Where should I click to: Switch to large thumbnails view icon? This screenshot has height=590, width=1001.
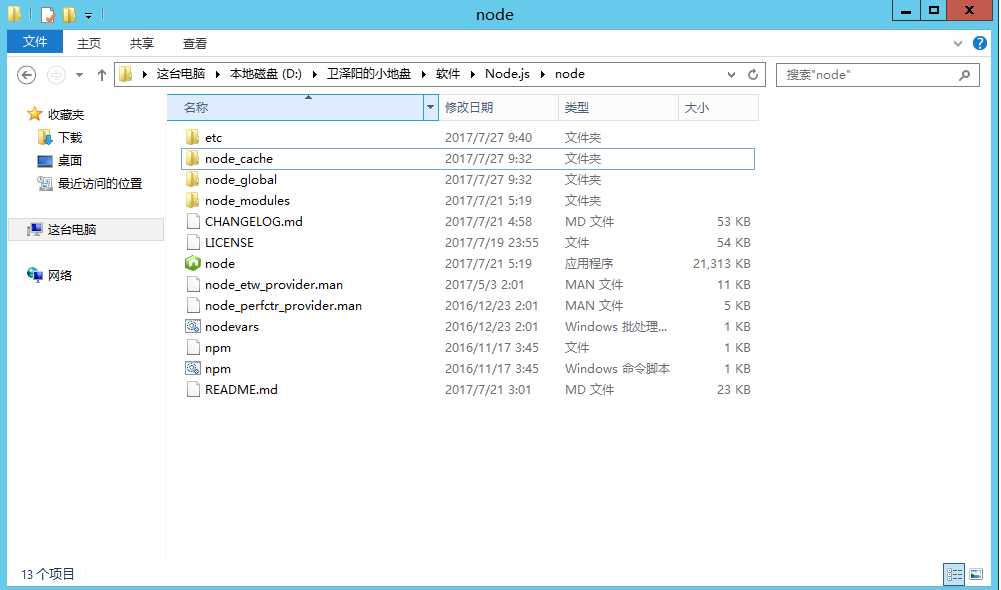coord(976,574)
